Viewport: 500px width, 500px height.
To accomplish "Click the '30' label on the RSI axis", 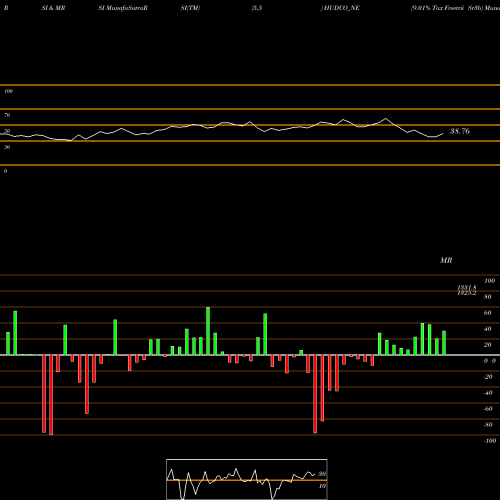I will pyautogui.click(x=7, y=147).
